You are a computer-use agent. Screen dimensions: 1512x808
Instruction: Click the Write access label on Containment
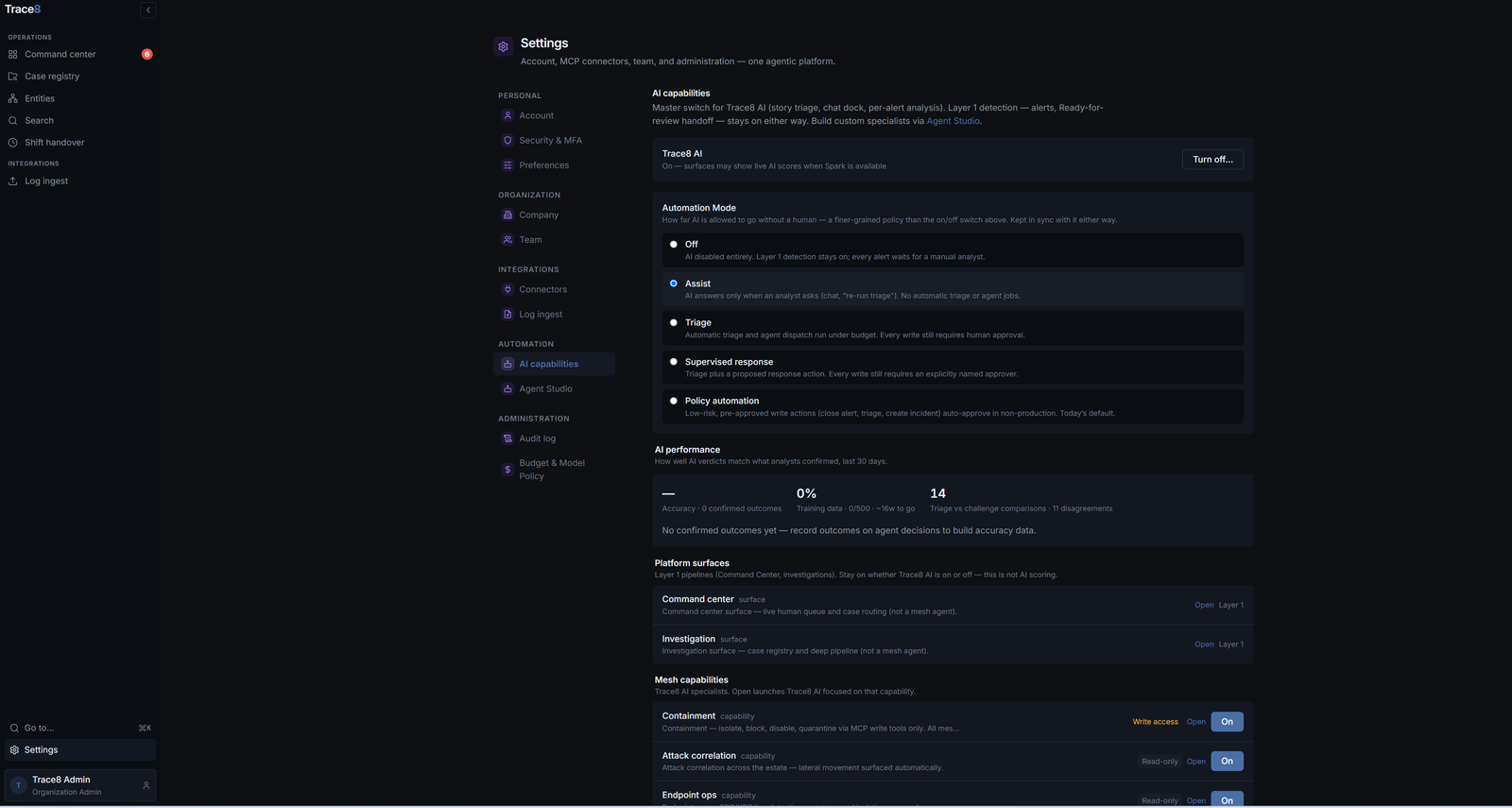click(1155, 722)
